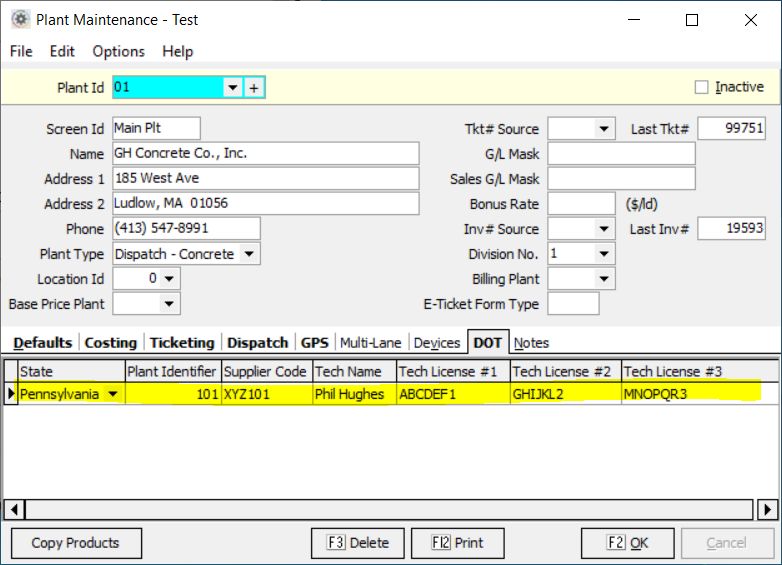Click the right arrow of horizontal scrollbar
This screenshot has width=782, height=565.
coord(768,510)
